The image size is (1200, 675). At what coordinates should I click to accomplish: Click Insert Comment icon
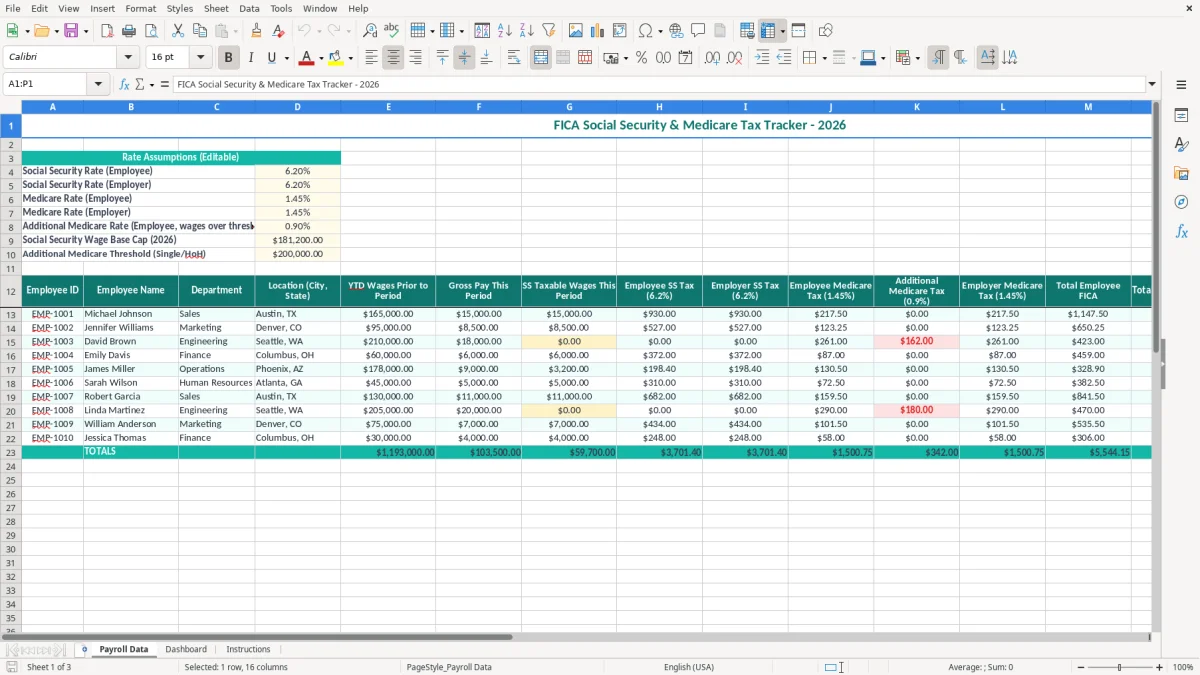click(698, 31)
